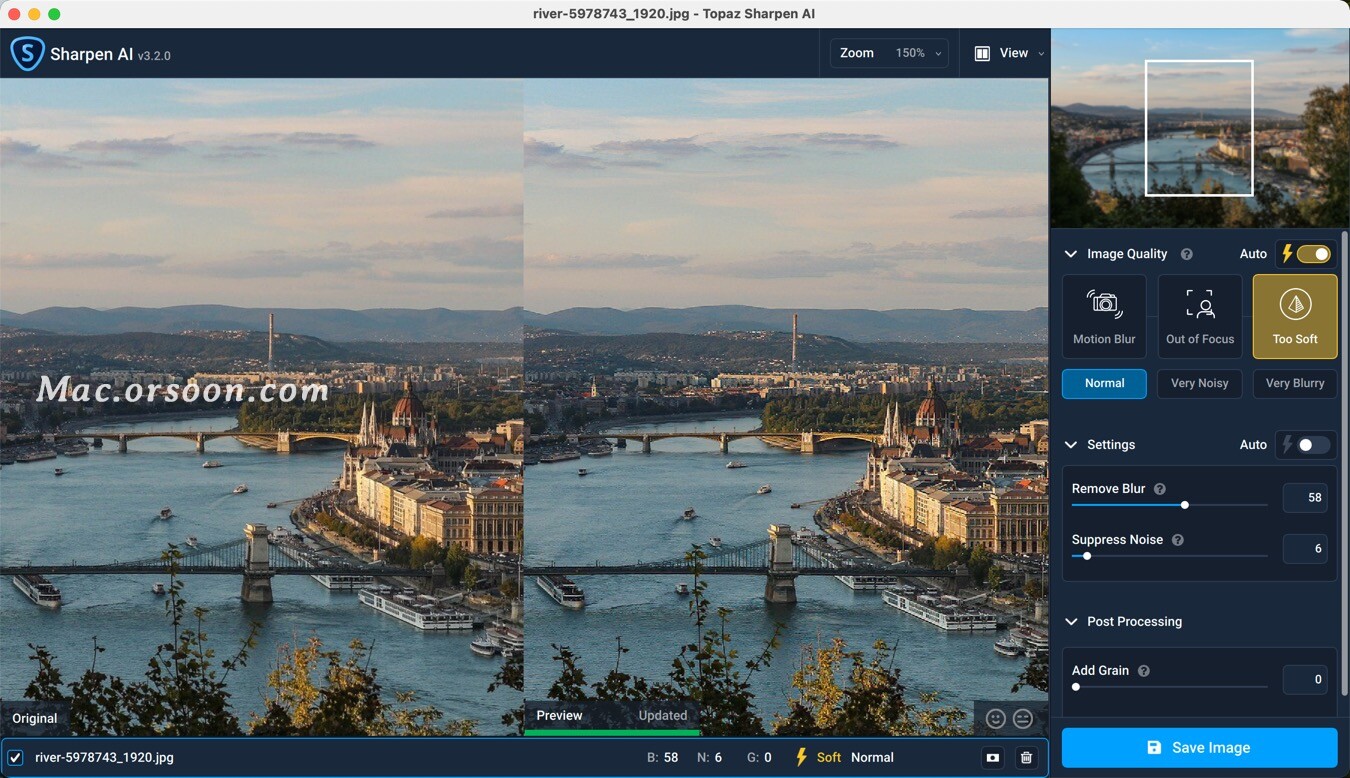The height and width of the screenshot is (778, 1350).
Task: Open help for Add Grain
Action: [x=1144, y=671]
